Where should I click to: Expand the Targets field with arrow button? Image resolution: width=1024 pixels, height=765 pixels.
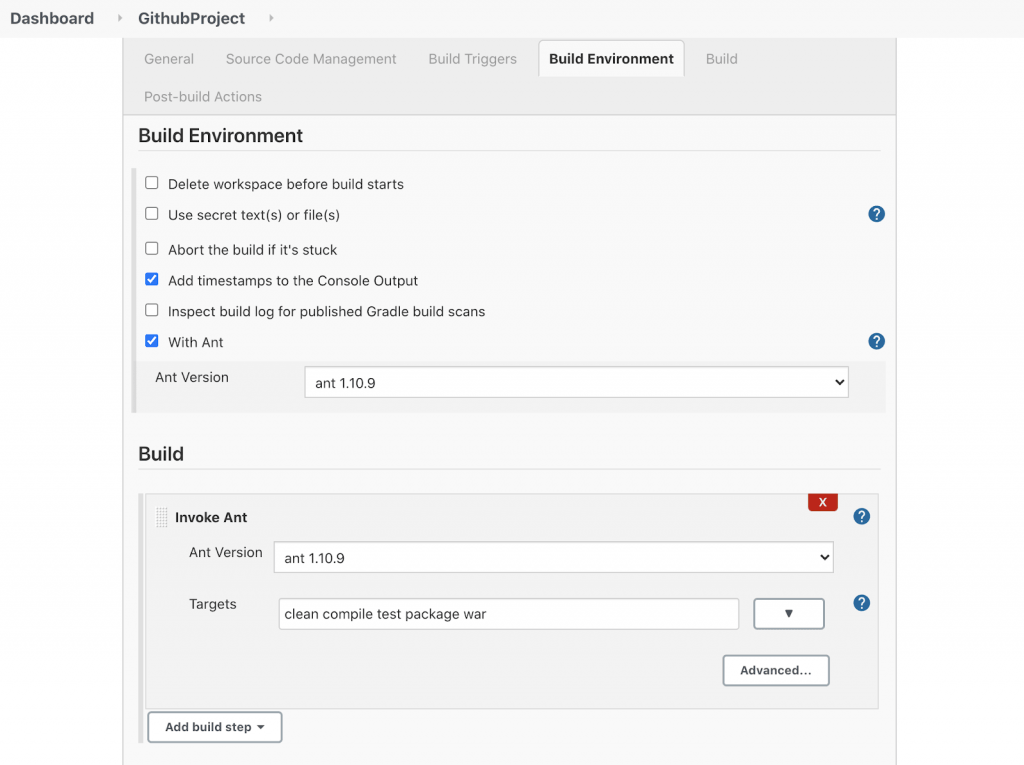[x=788, y=614]
